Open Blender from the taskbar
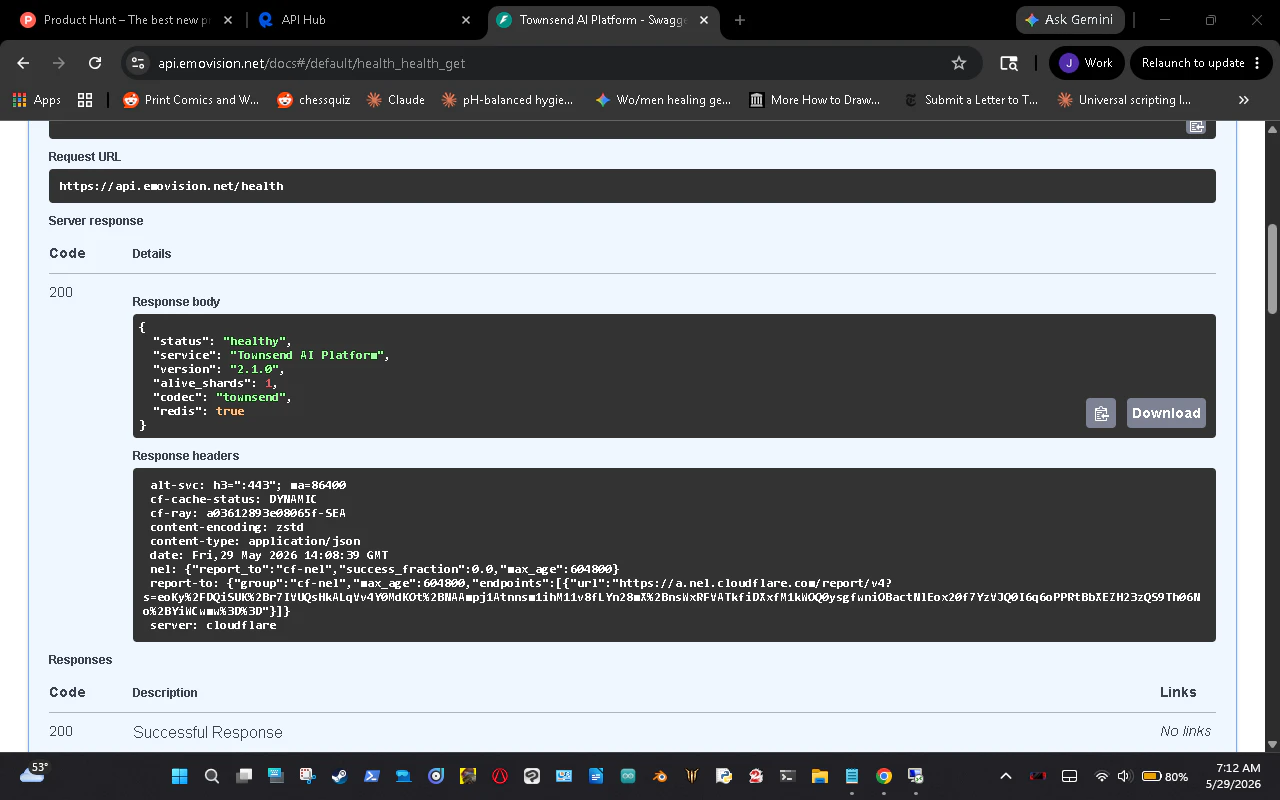Screen dimensions: 1280x800 (x=660, y=776)
